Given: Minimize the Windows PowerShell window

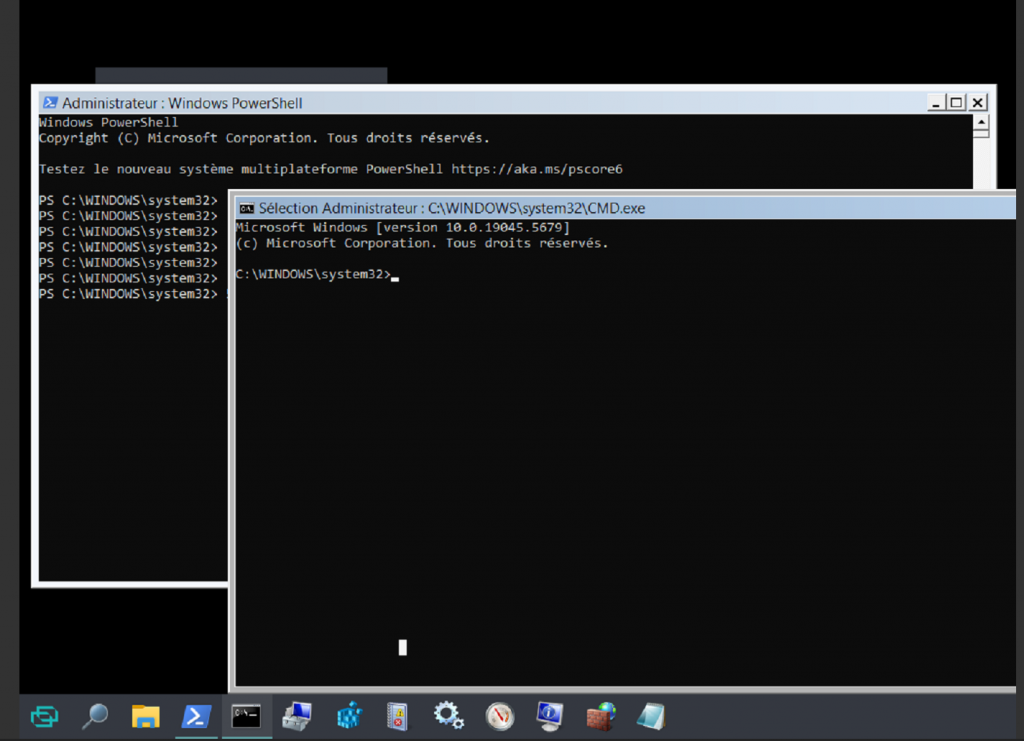Looking at the screenshot, I should 936,102.
